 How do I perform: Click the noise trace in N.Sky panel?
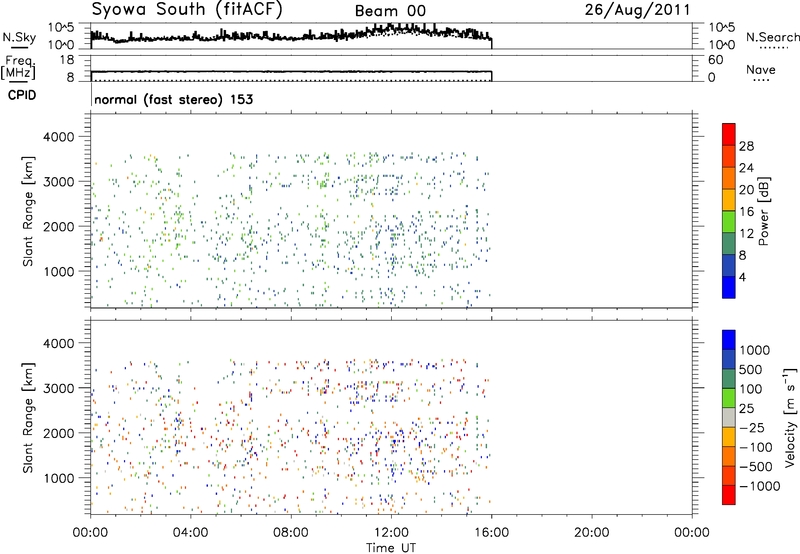click(291, 35)
